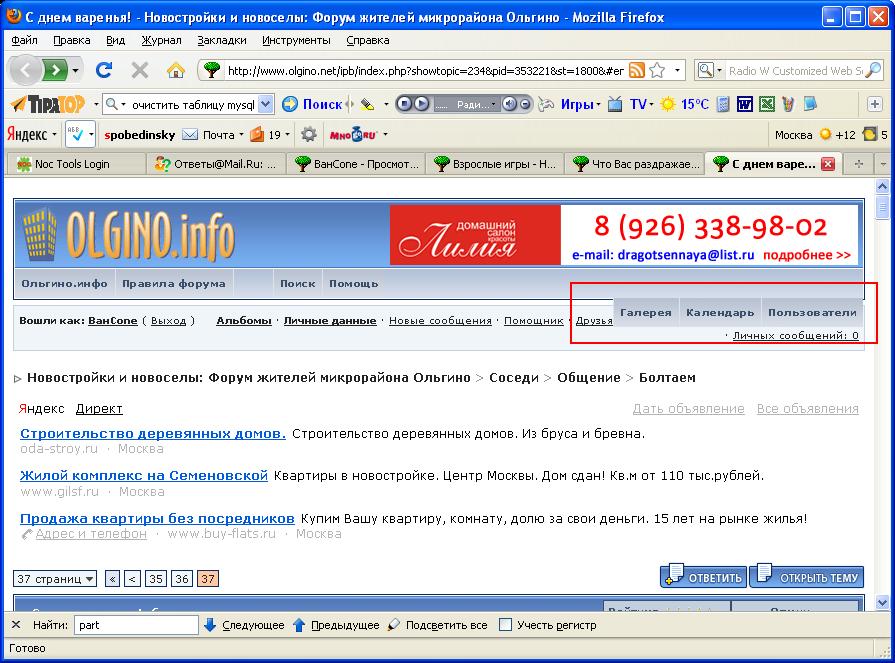Click the blue notes icon in the toolbar

tap(809, 104)
